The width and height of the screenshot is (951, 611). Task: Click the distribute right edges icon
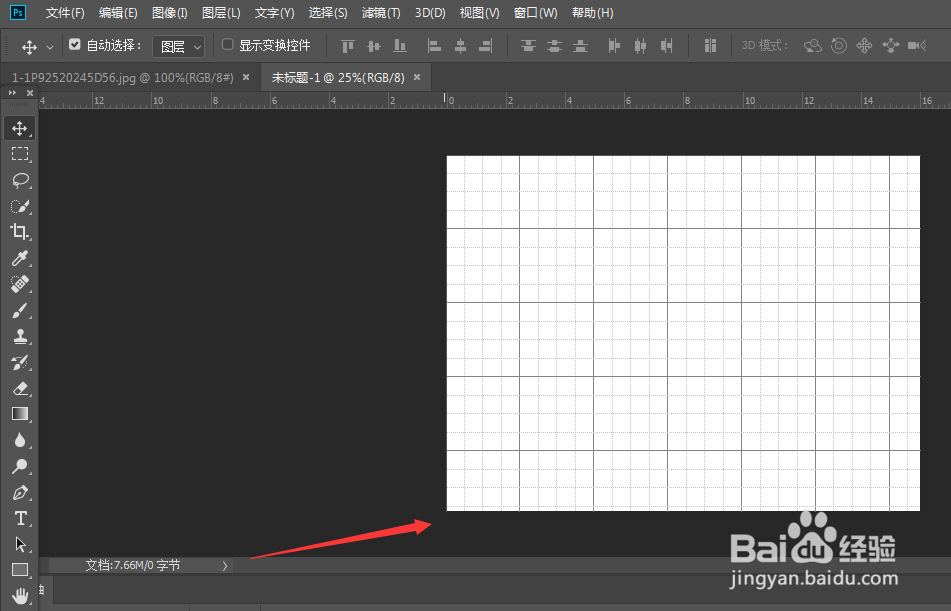(667, 46)
